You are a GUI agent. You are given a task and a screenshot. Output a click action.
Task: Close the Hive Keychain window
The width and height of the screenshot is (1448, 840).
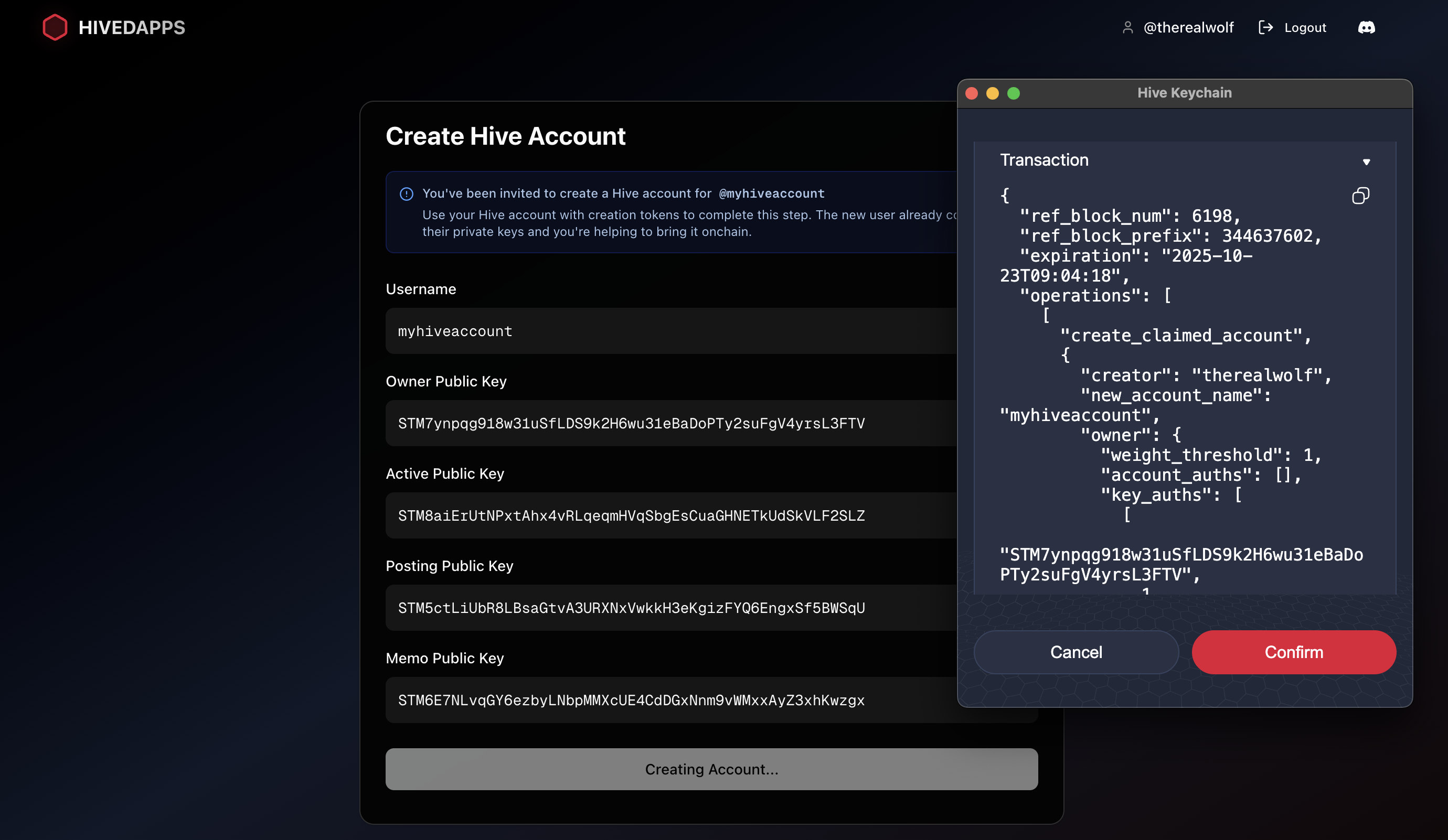pos(972,93)
